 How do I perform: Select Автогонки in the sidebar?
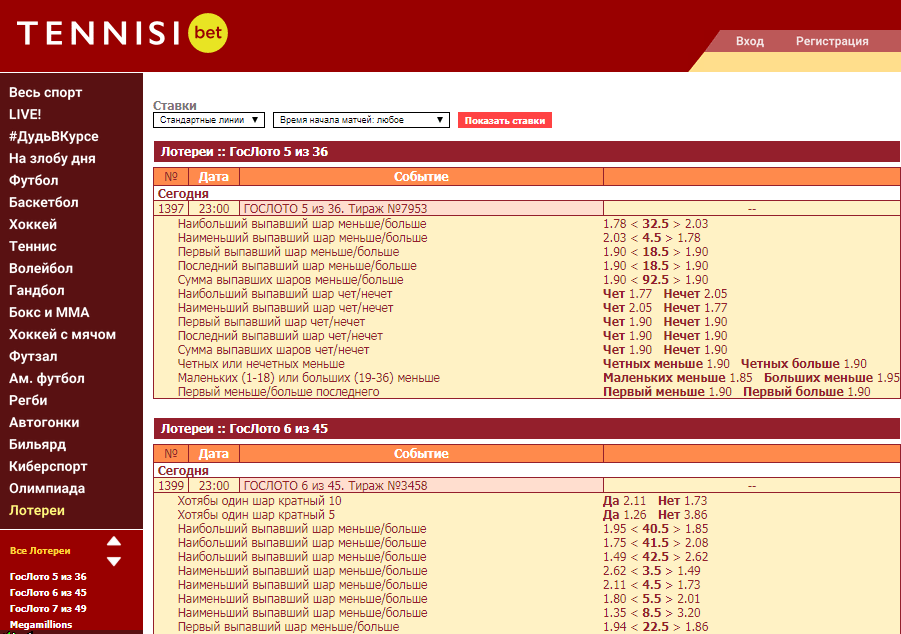pyautogui.click(x=44, y=422)
